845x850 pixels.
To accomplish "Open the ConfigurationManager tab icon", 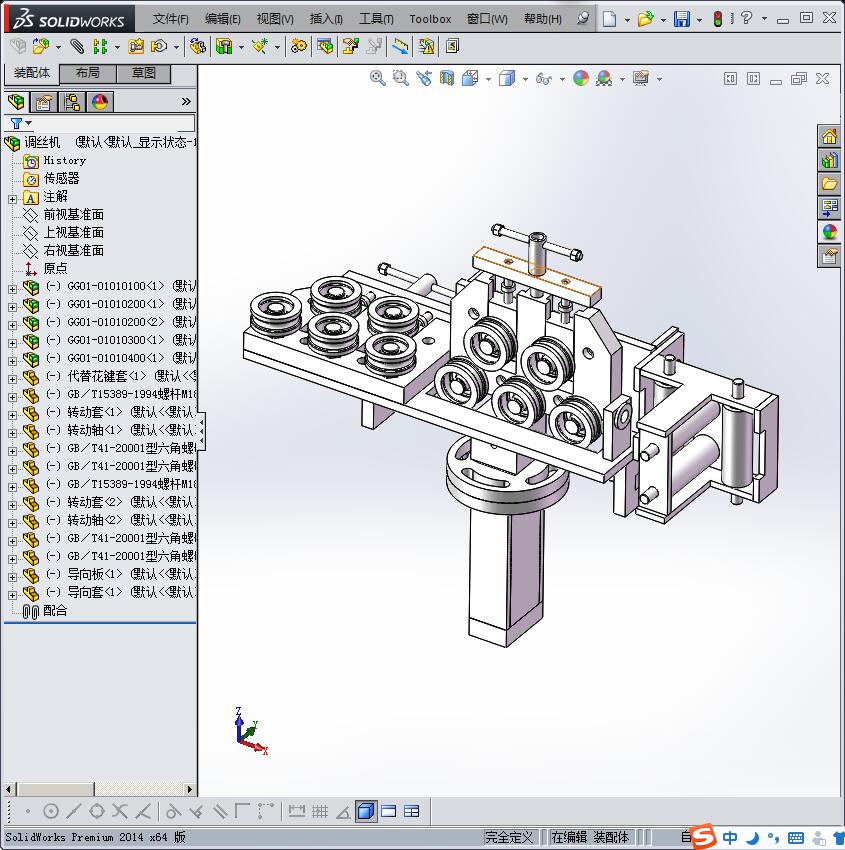I will 72,101.
